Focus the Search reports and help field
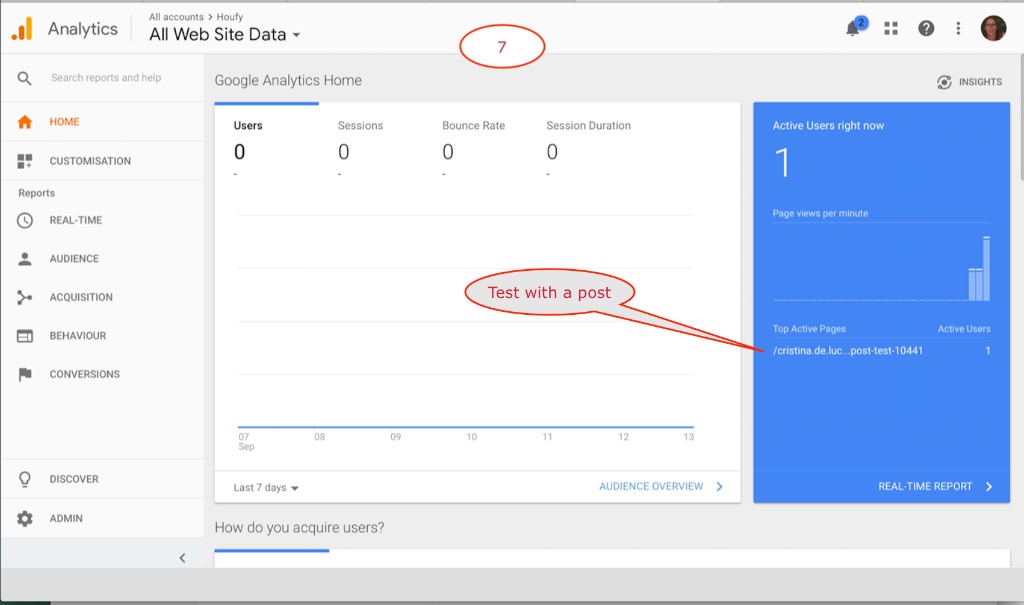Viewport: 1024px width, 605px height. [106, 78]
